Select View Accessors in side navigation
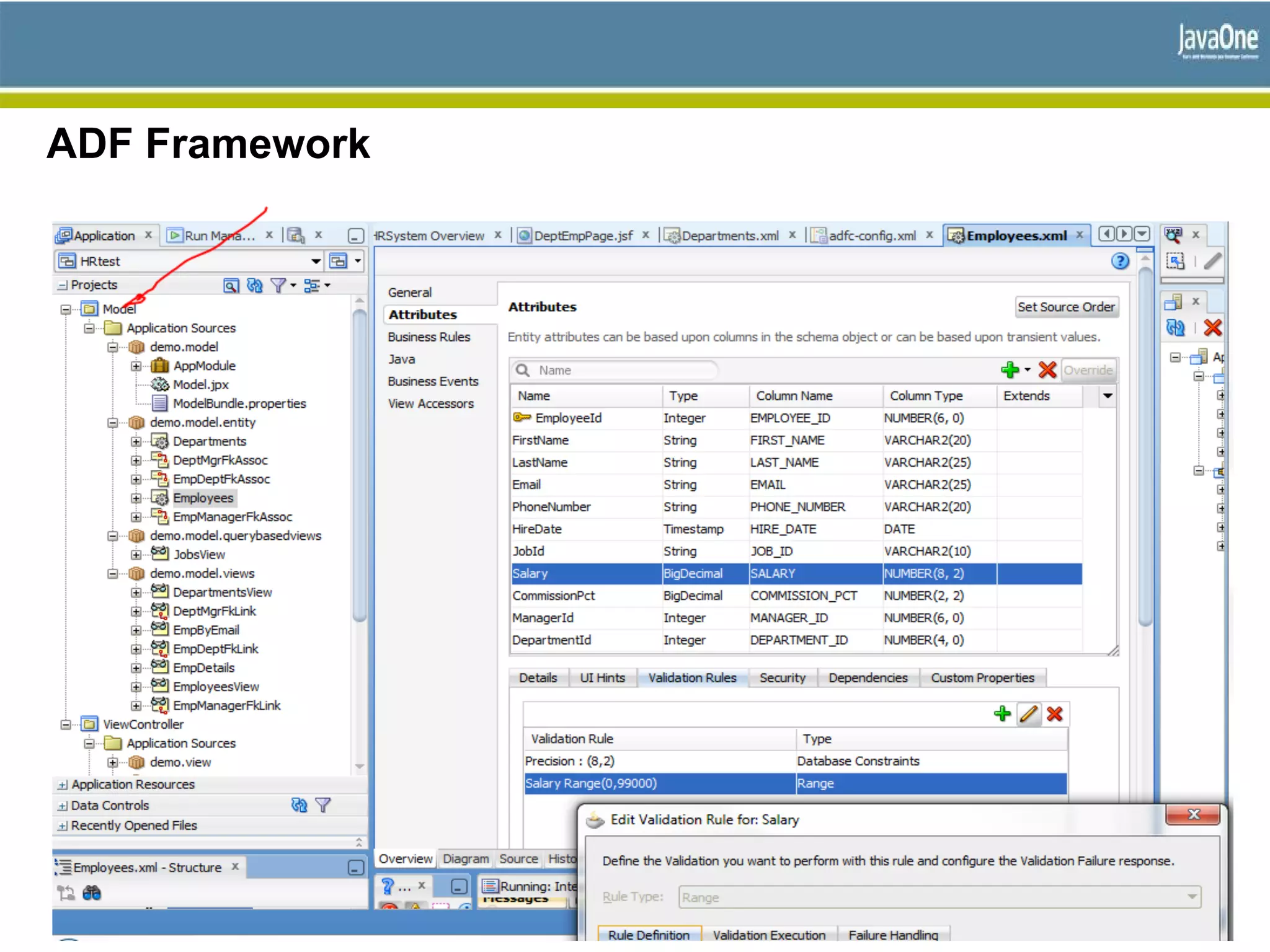The width and height of the screenshot is (1270, 952). [x=431, y=403]
